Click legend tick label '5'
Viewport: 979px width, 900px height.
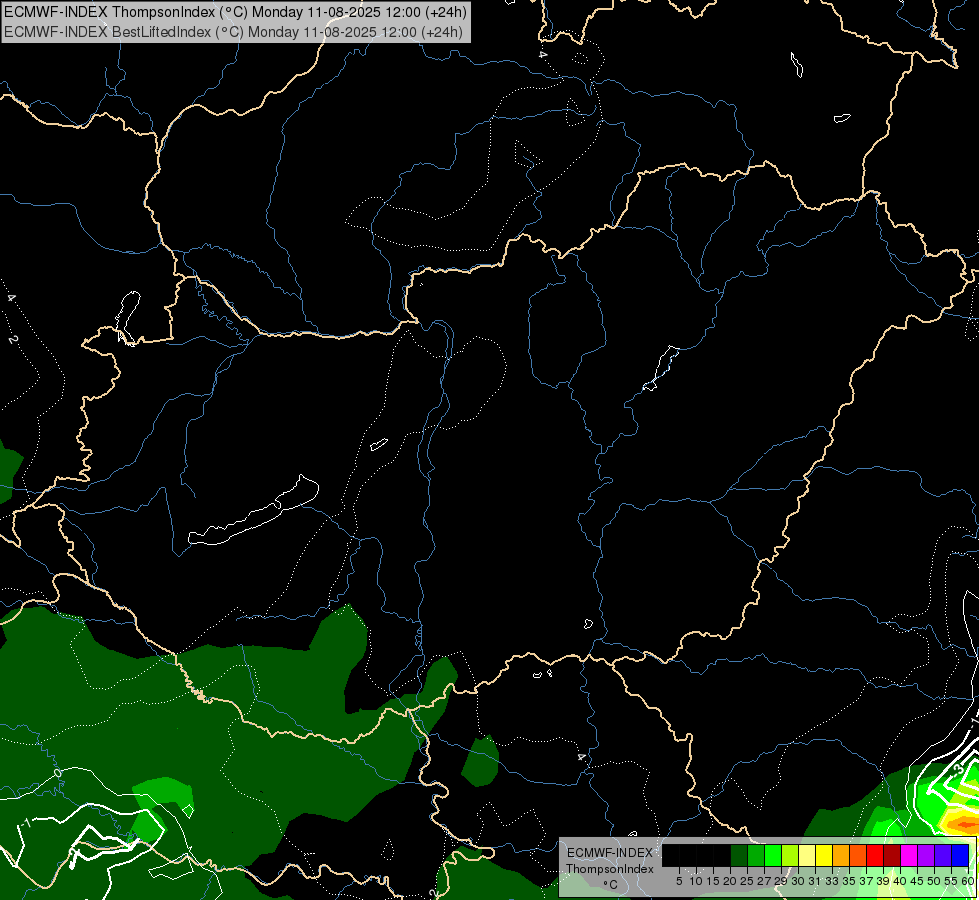[x=679, y=881]
